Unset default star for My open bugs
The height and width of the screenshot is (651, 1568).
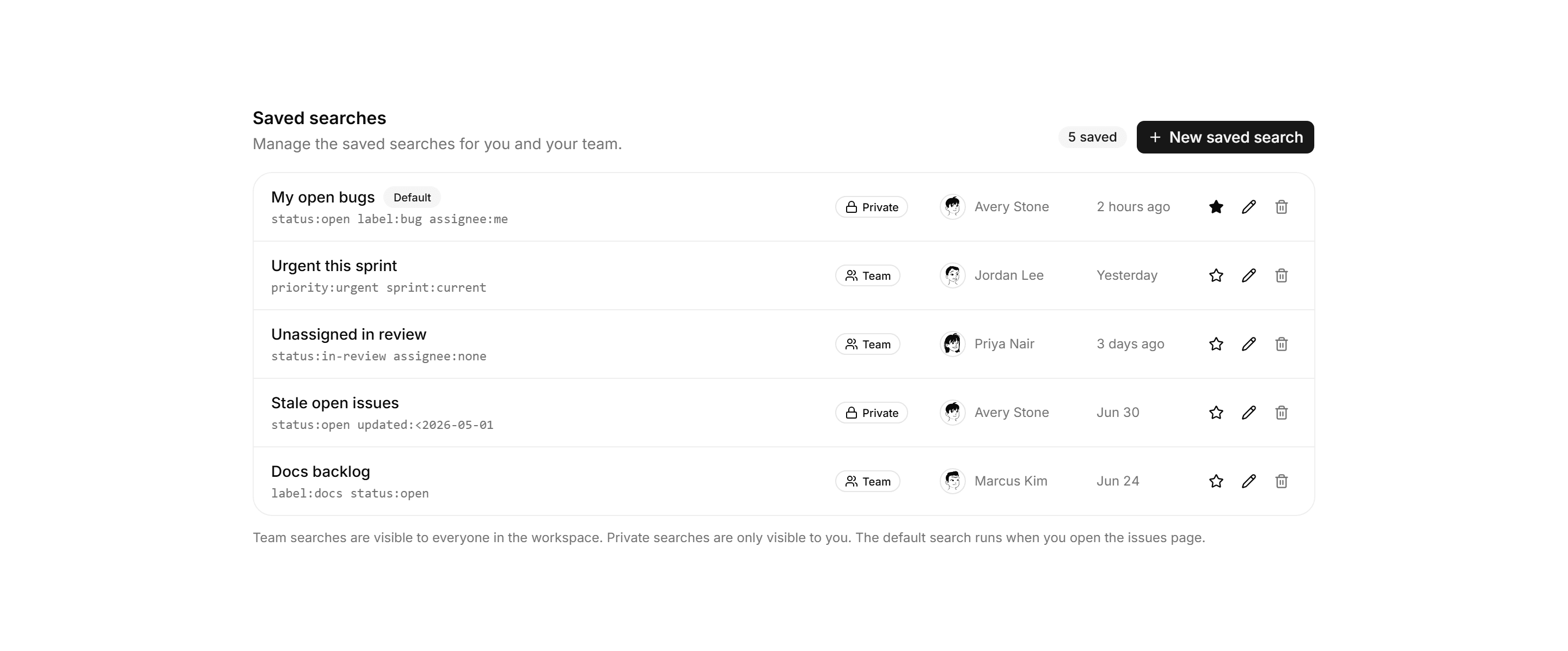1216,207
